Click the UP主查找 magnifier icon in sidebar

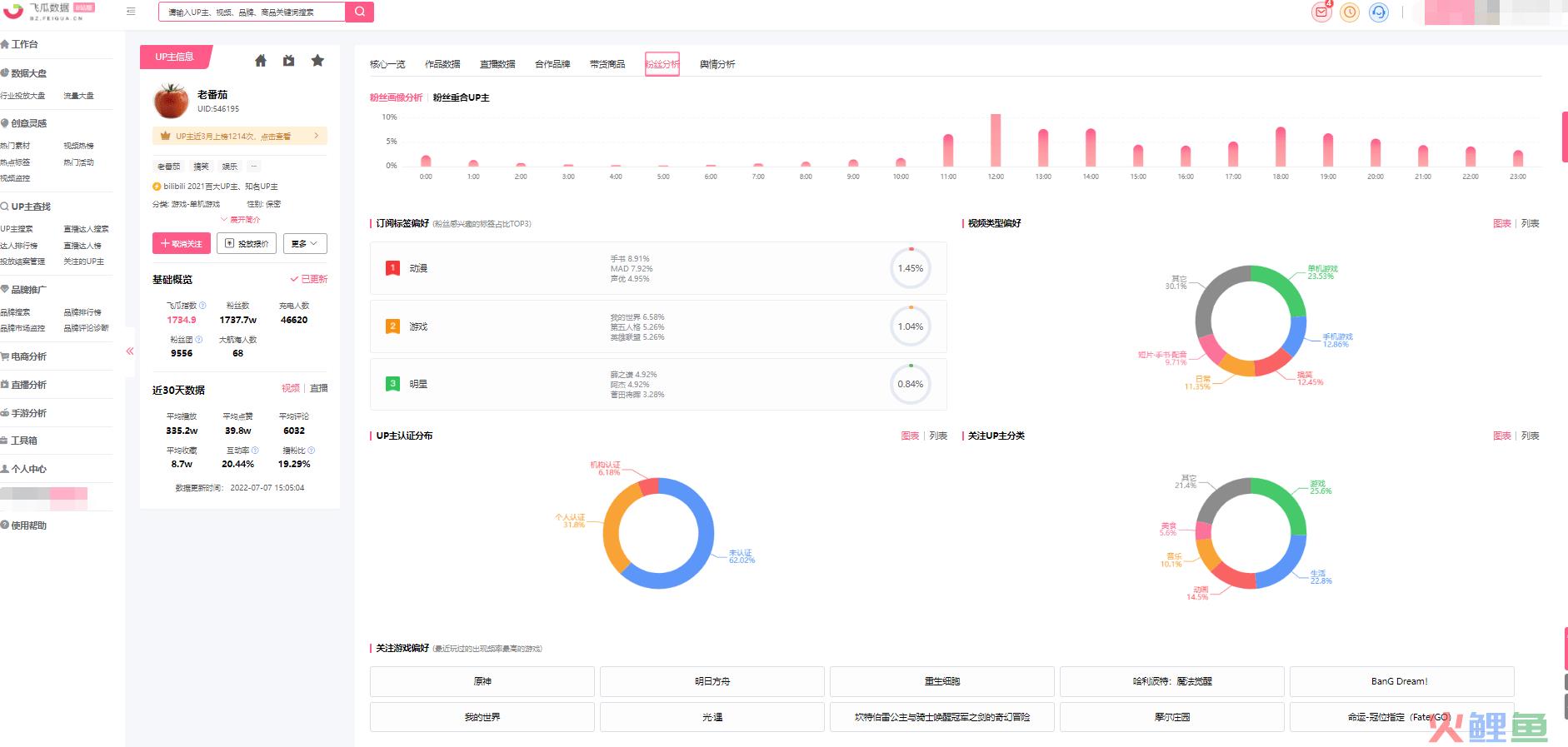click(5, 207)
